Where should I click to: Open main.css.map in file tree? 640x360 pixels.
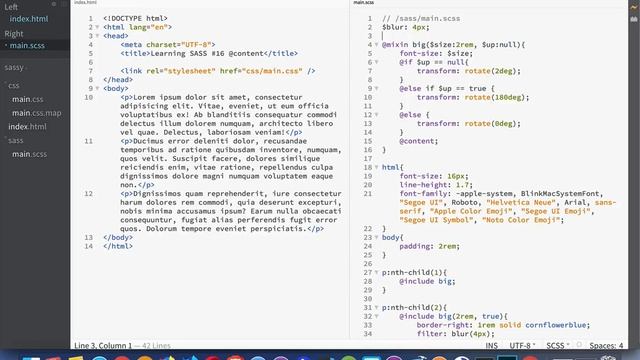tap(36, 113)
